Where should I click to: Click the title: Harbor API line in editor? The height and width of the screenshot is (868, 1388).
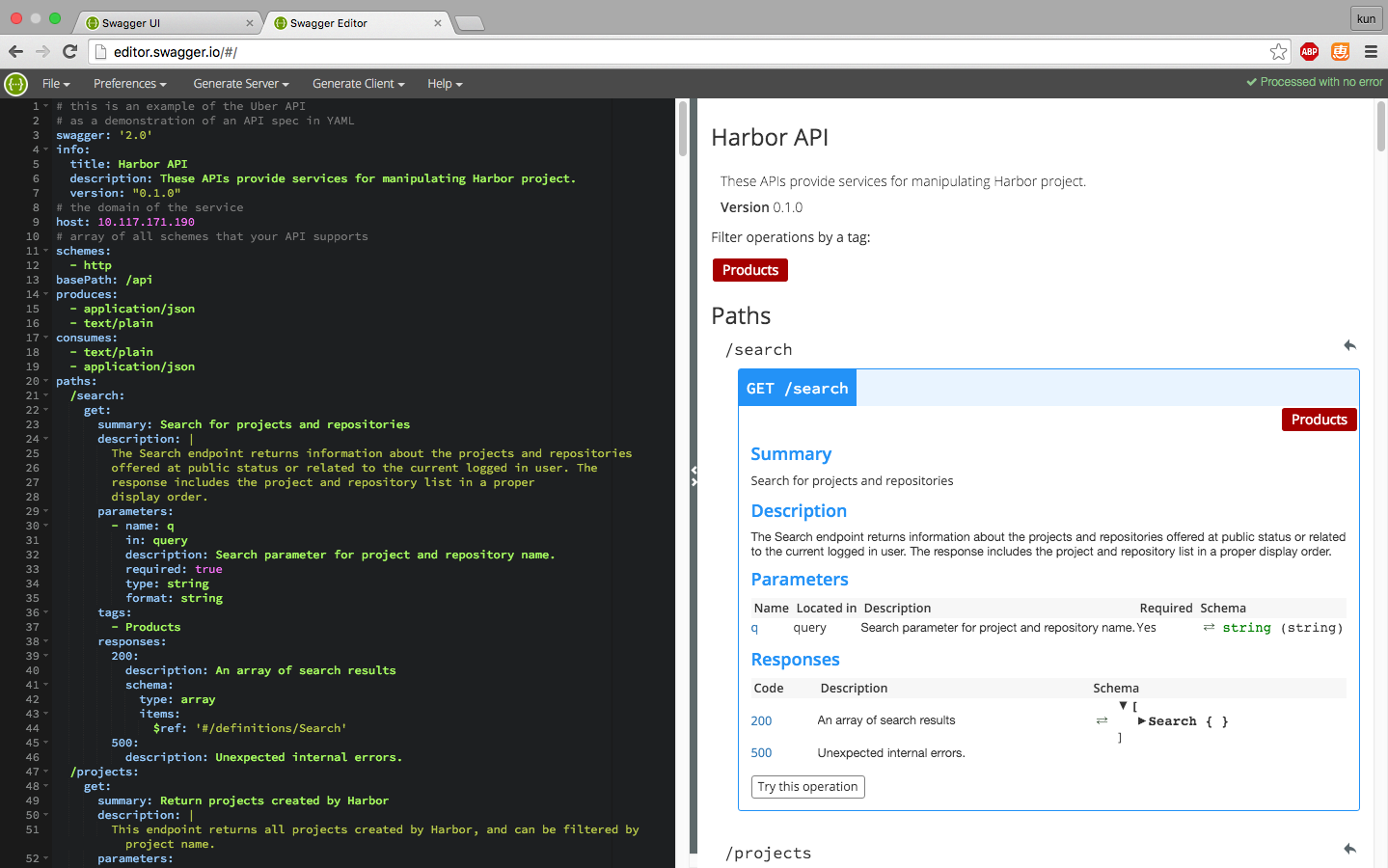tap(128, 164)
